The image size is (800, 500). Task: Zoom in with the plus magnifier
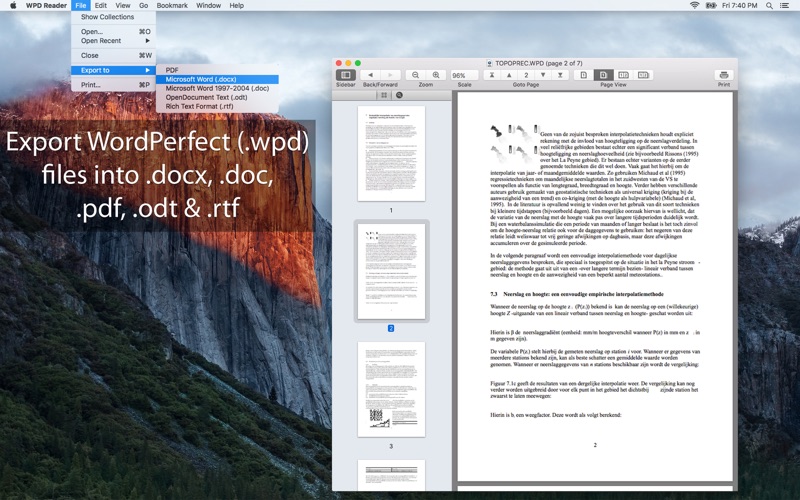tap(436, 75)
